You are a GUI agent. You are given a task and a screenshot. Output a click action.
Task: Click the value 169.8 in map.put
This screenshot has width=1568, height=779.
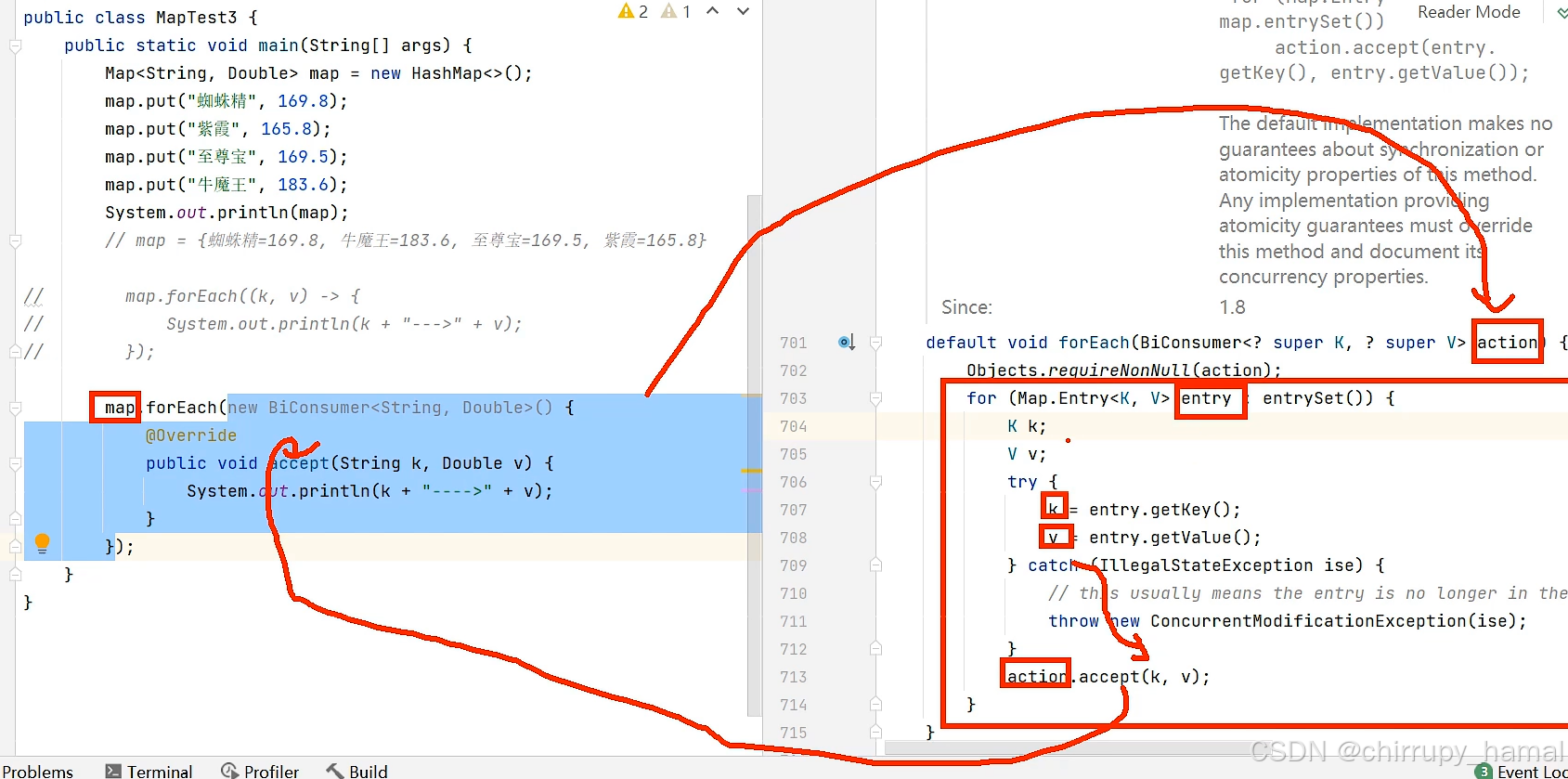point(304,101)
